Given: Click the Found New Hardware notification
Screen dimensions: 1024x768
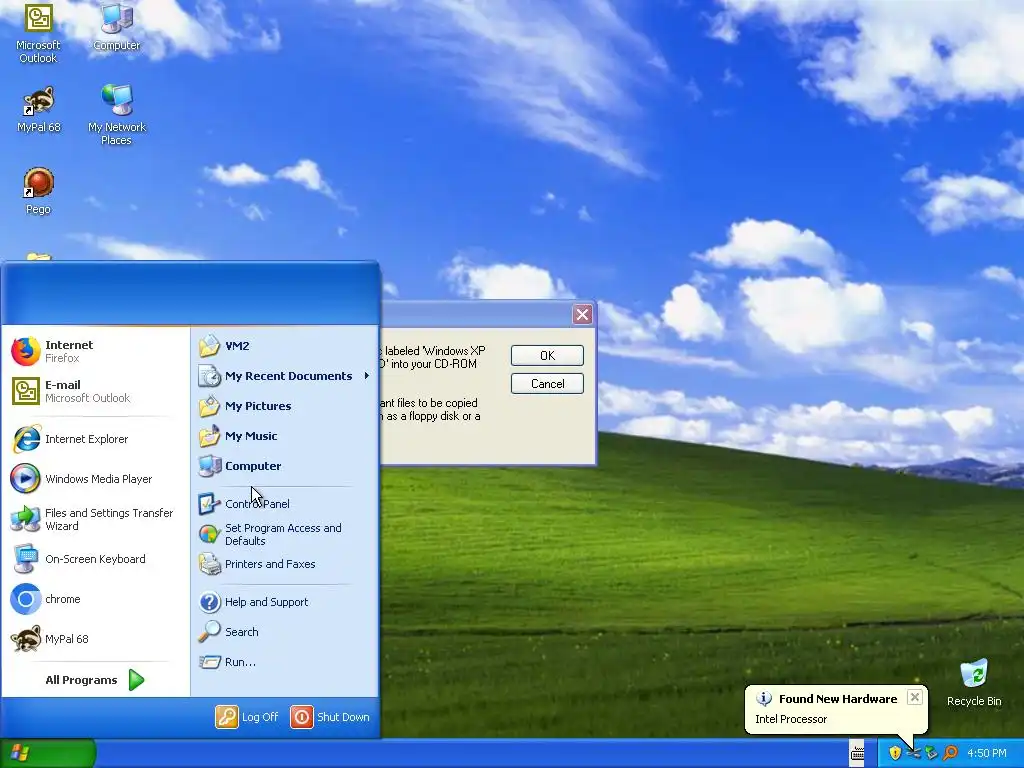Looking at the screenshot, I should coord(836,709).
